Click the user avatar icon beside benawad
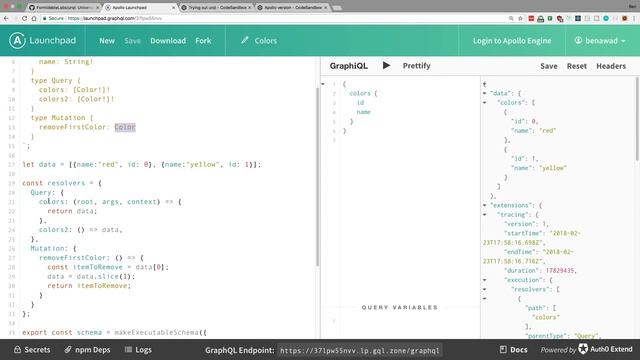Image resolution: width=640 pixels, height=360 pixels. pyautogui.click(x=578, y=40)
